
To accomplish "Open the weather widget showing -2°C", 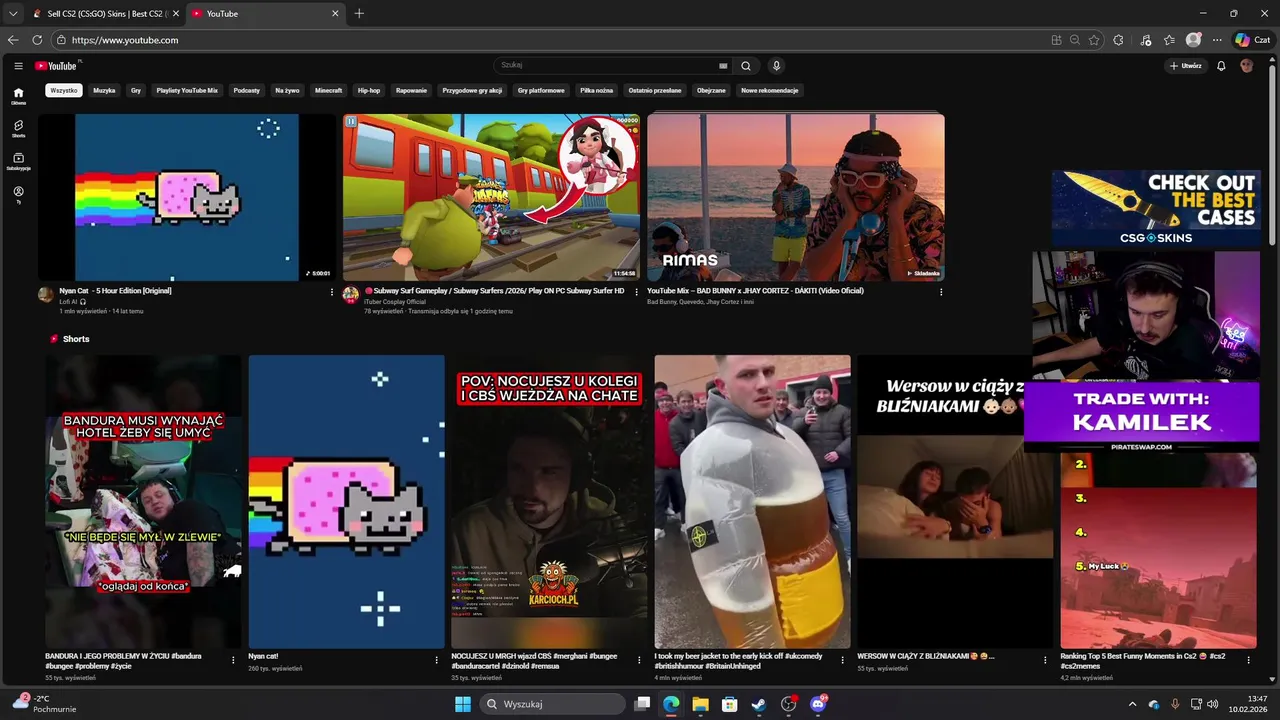I will [46, 704].
